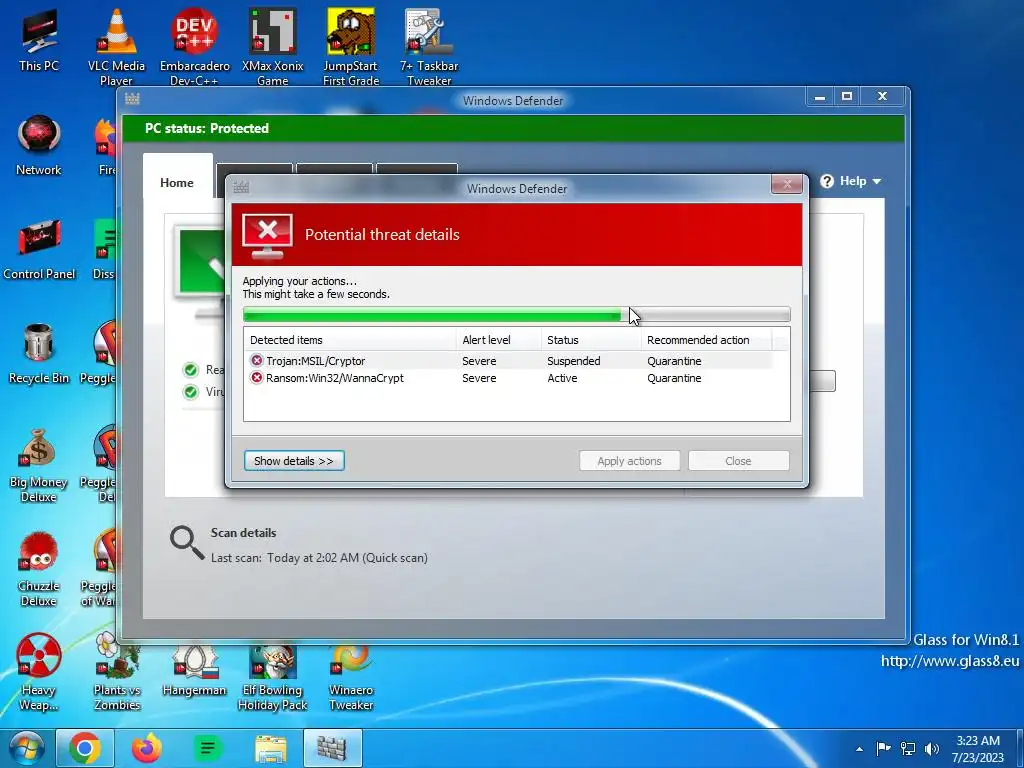Click the volume speaker tray icon
This screenshot has height=768, width=1024.
pyautogui.click(x=932, y=748)
